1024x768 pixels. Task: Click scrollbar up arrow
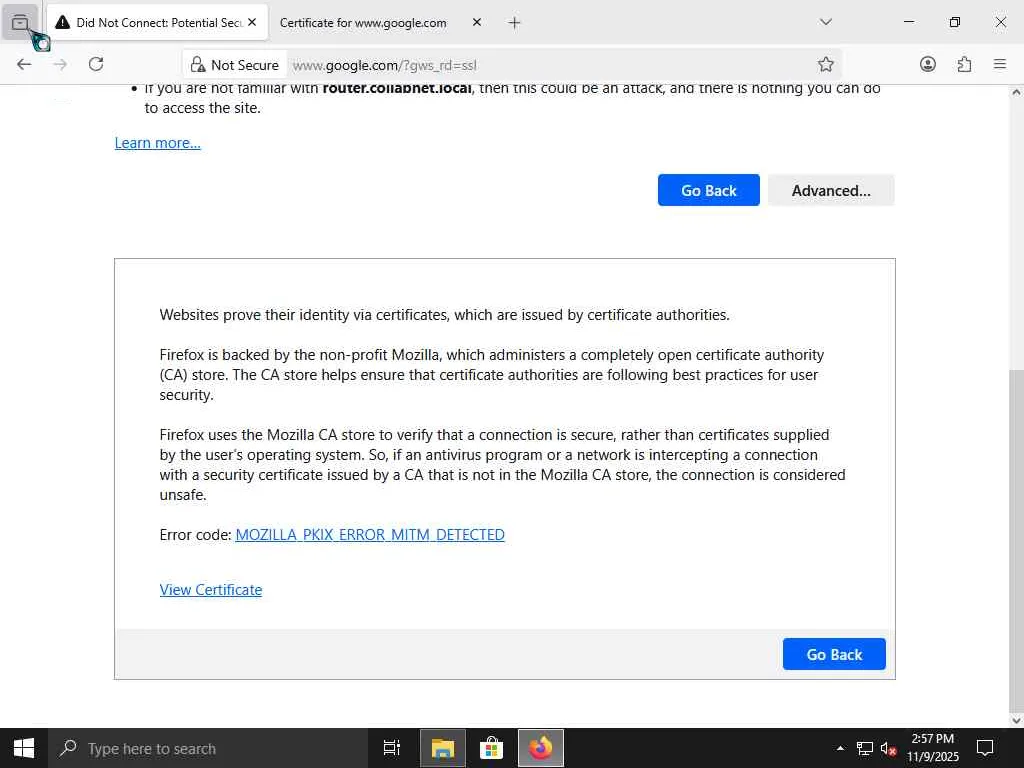(1016, 92)
